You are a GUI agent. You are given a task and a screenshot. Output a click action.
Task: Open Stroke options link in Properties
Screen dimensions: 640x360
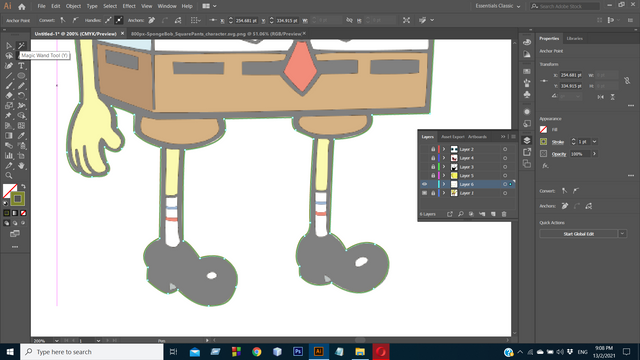tap(558, 142)
